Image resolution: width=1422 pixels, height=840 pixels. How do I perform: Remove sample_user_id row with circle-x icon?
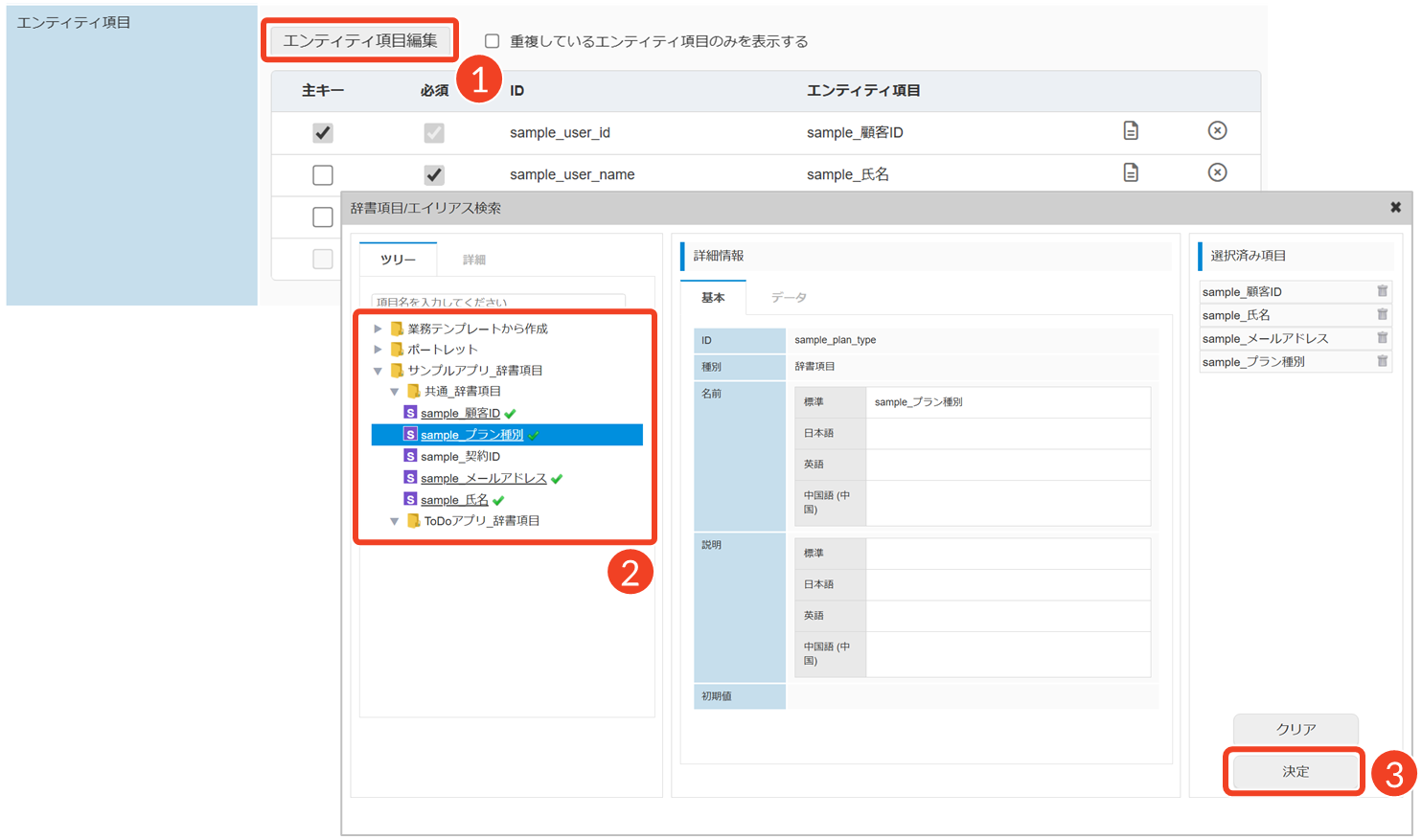click(x=1217, y=131)
